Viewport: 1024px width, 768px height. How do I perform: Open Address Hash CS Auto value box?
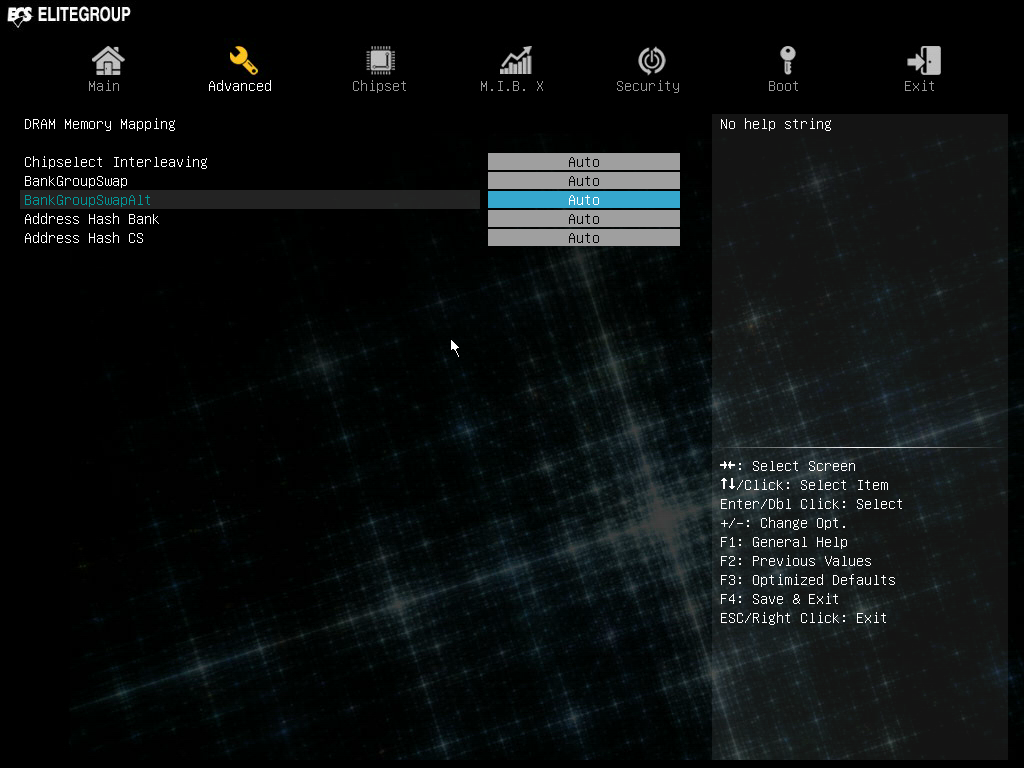click(x=584, y=238)
